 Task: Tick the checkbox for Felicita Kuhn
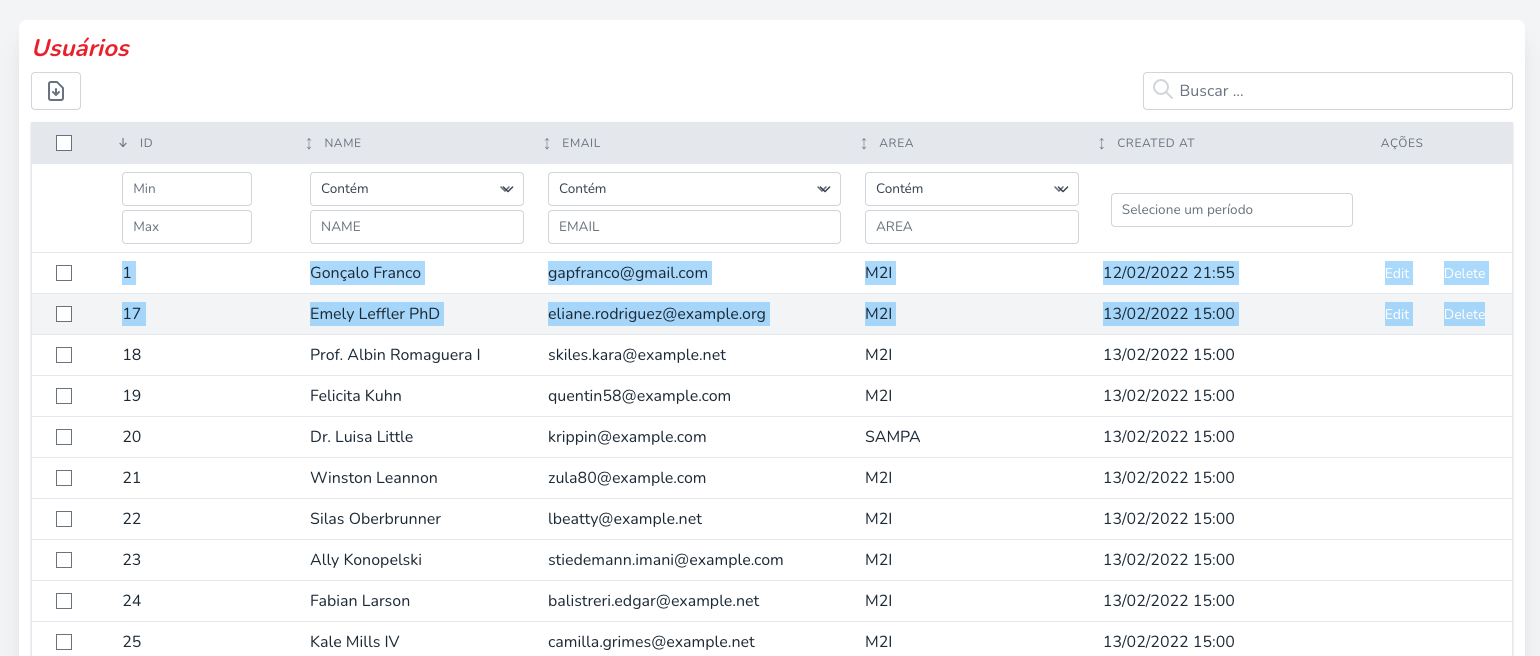pyautogui.click(x=64, y=396)
